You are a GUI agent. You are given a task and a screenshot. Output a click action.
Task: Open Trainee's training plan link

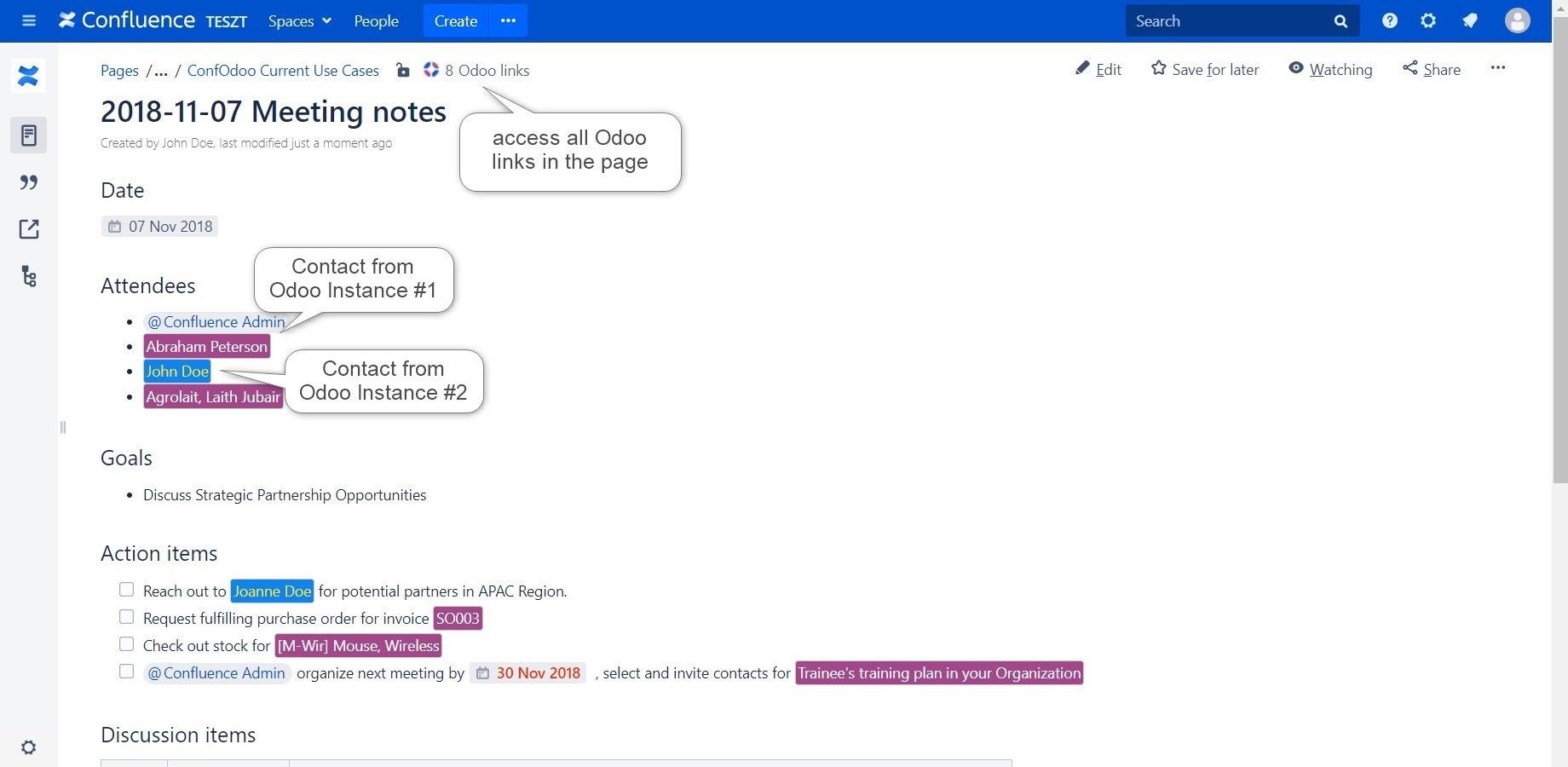point(939,672)
